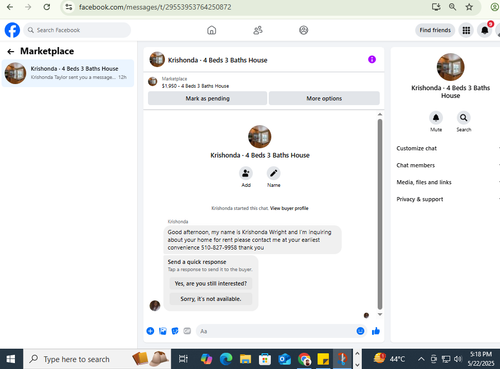Choose a GIF icon in composer
Viewport: 500px width, 369px height.
[x=187, y=331]
